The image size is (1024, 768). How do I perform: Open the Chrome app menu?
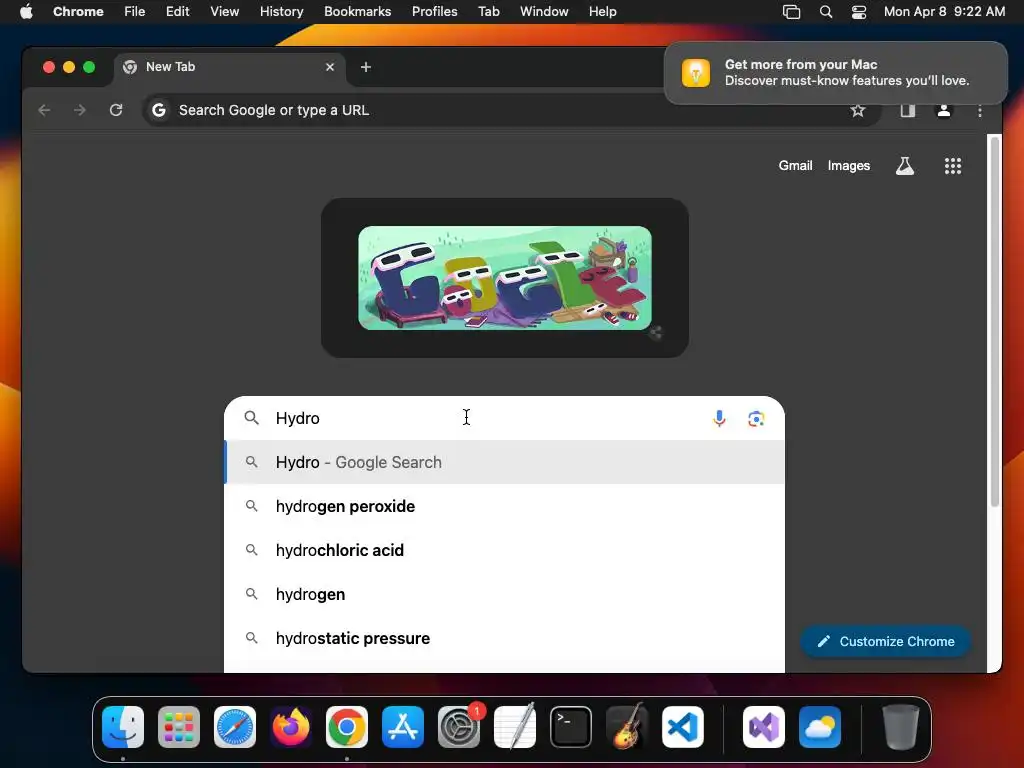point(78,12)
